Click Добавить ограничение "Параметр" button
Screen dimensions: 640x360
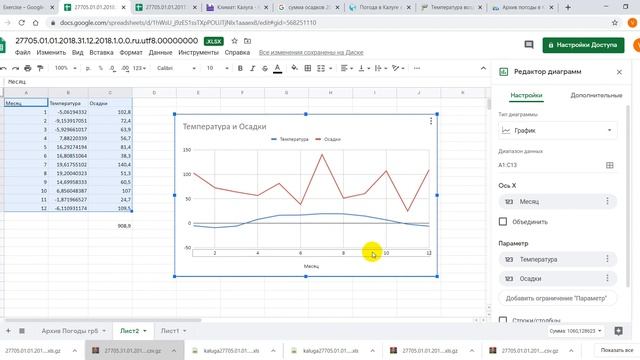[x=557, y=298]
